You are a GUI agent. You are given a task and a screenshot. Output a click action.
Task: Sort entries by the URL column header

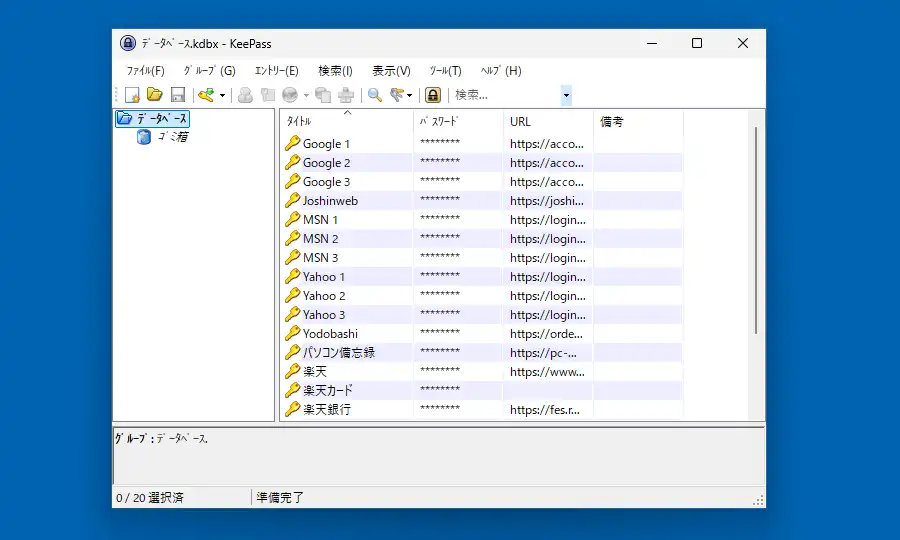pos(548,121)
